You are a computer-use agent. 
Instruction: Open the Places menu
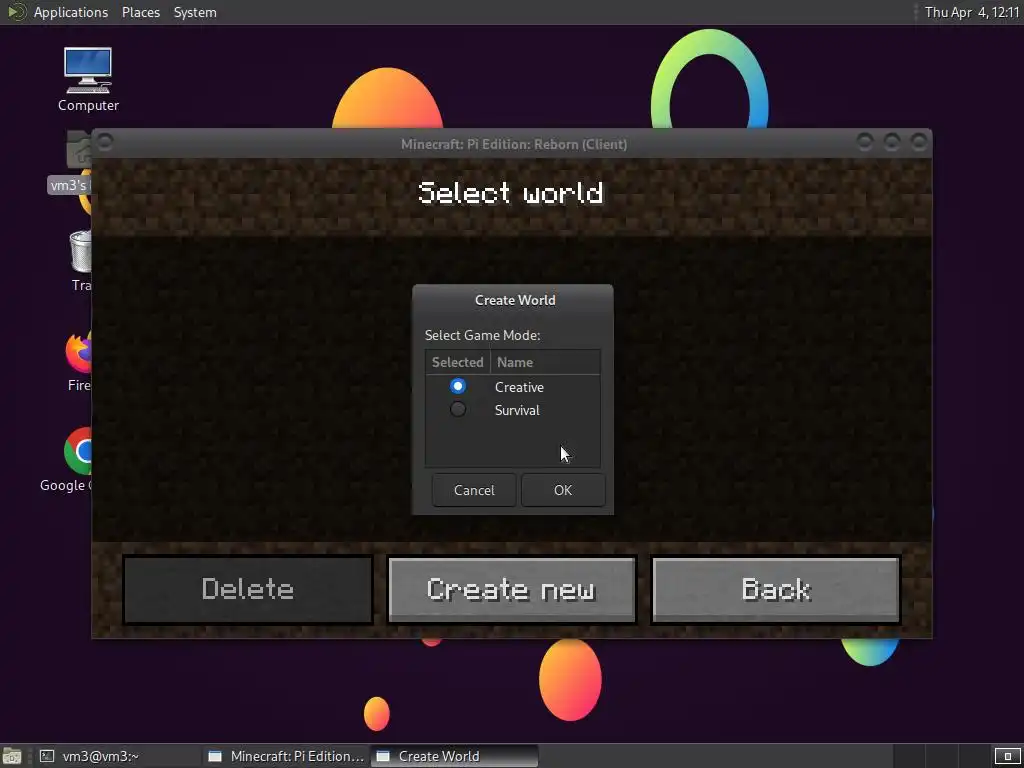141,12
